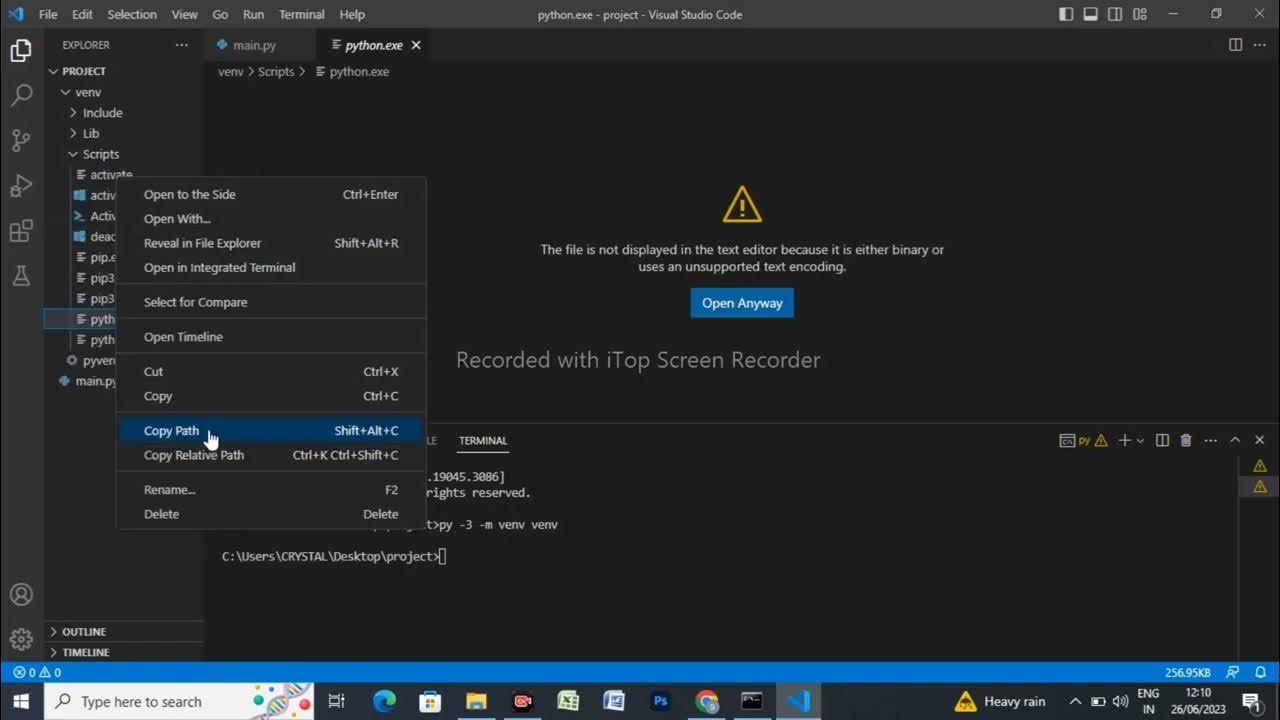Toggle secondary side bar layout icon

tap(1114, 14)
